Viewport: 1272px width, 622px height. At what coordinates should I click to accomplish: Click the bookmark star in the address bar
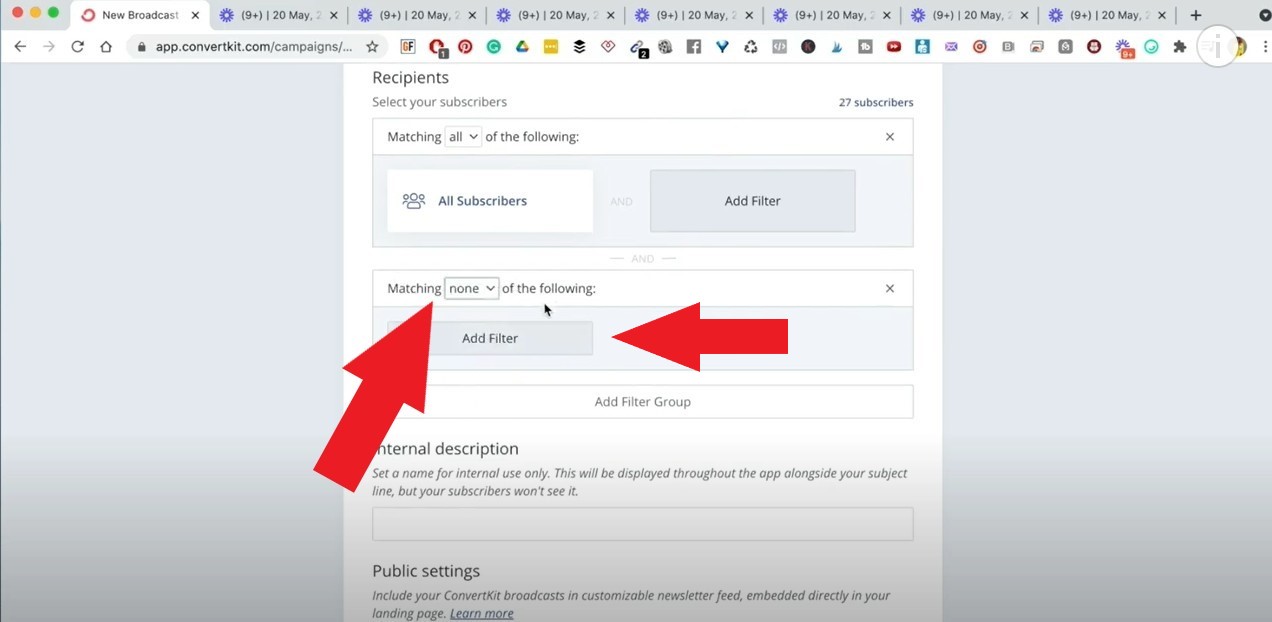coord(370,46)
